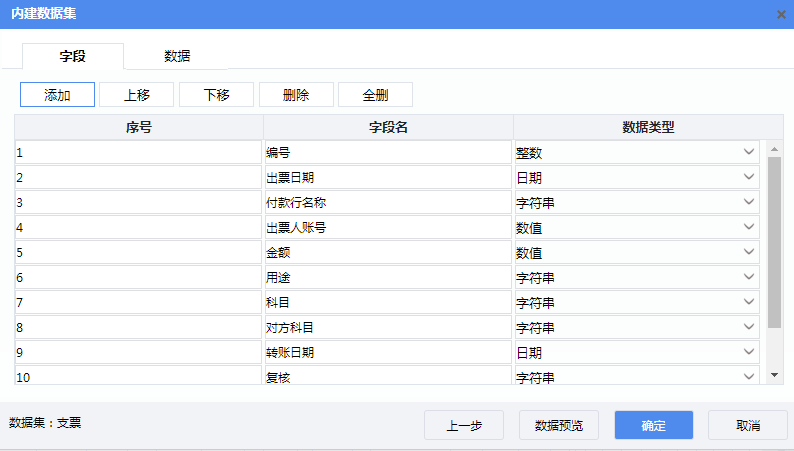Switch to the 数据 tab

178,56
